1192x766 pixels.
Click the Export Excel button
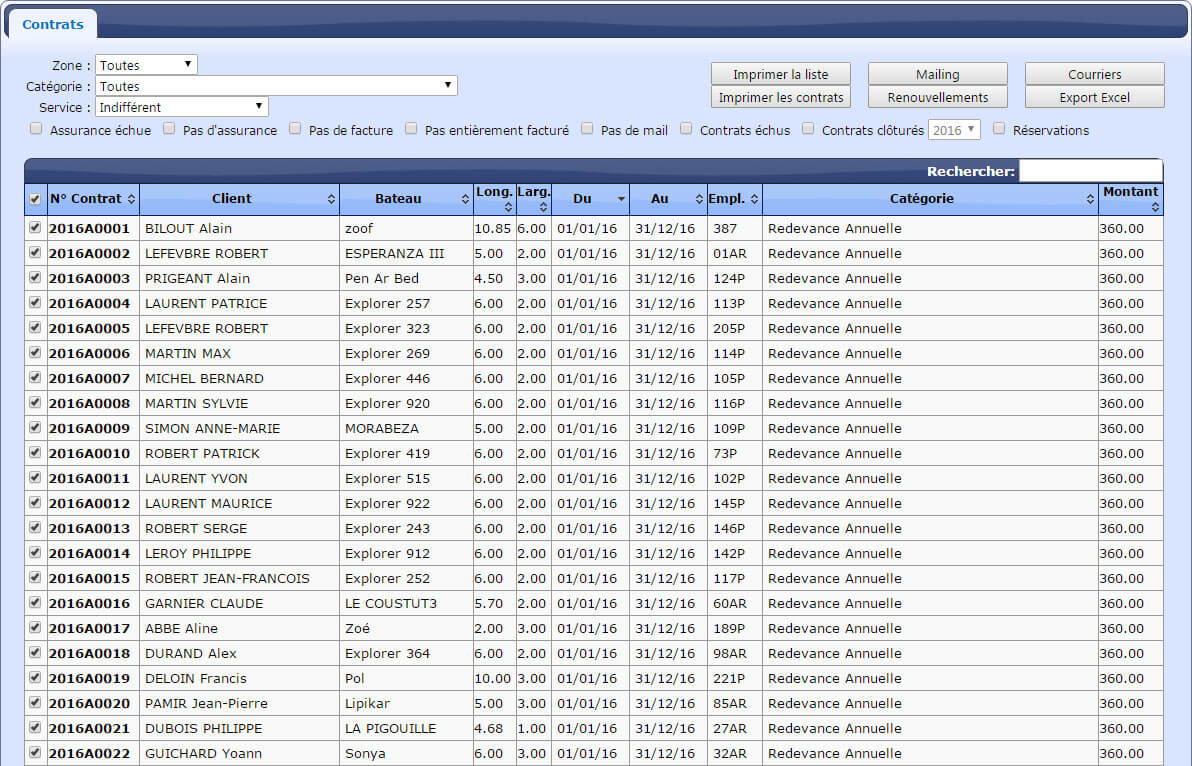tap(1095, 97)
